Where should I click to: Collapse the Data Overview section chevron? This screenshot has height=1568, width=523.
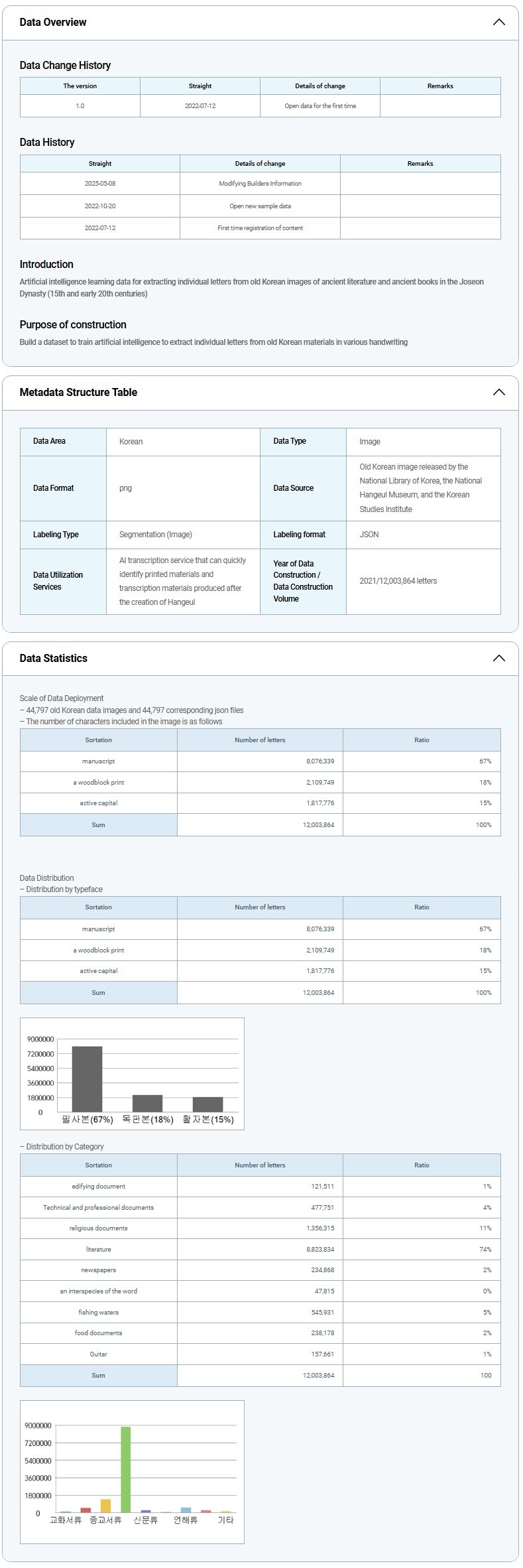(x=498, y=23)
